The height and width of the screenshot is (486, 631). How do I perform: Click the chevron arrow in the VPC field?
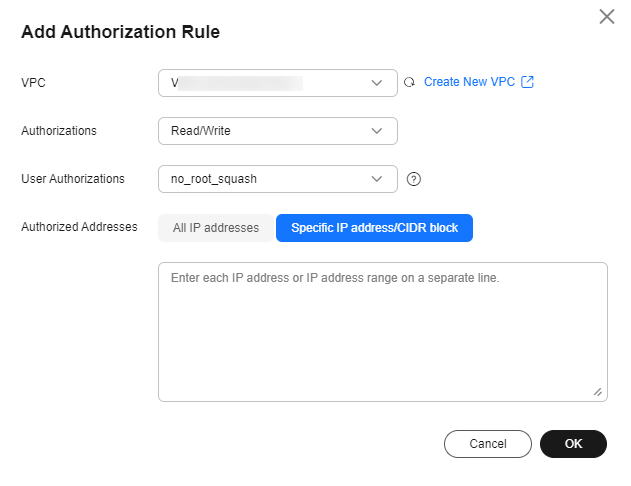[x=377, y=83]
